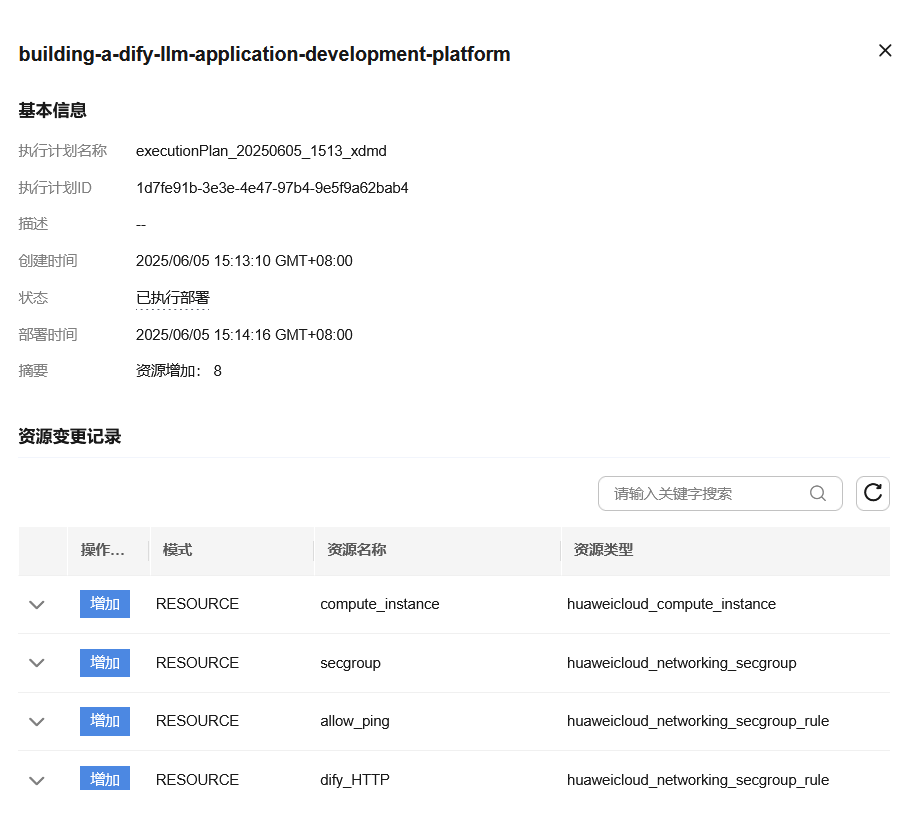The width and height of the screenshot is (906, 821).
Task: Click the building-a-dify-llm-application-development-platform title
Action: click(x=265, y=54)
